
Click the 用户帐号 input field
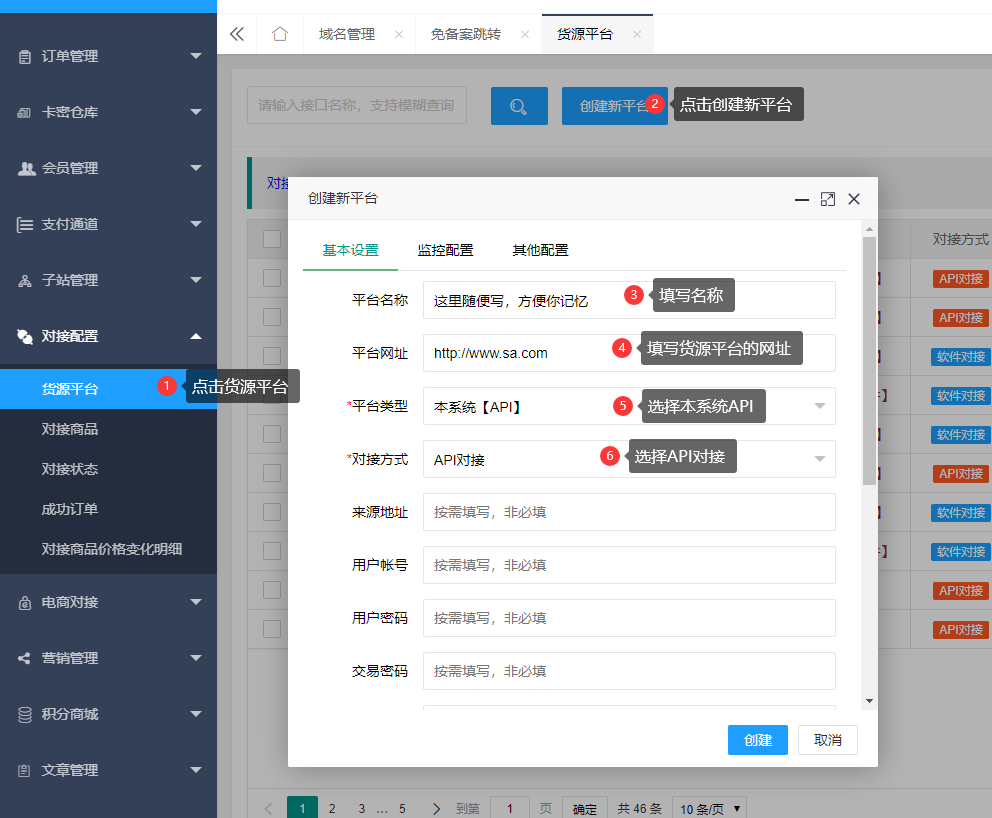pyautogui.click(x=629, y=565)
